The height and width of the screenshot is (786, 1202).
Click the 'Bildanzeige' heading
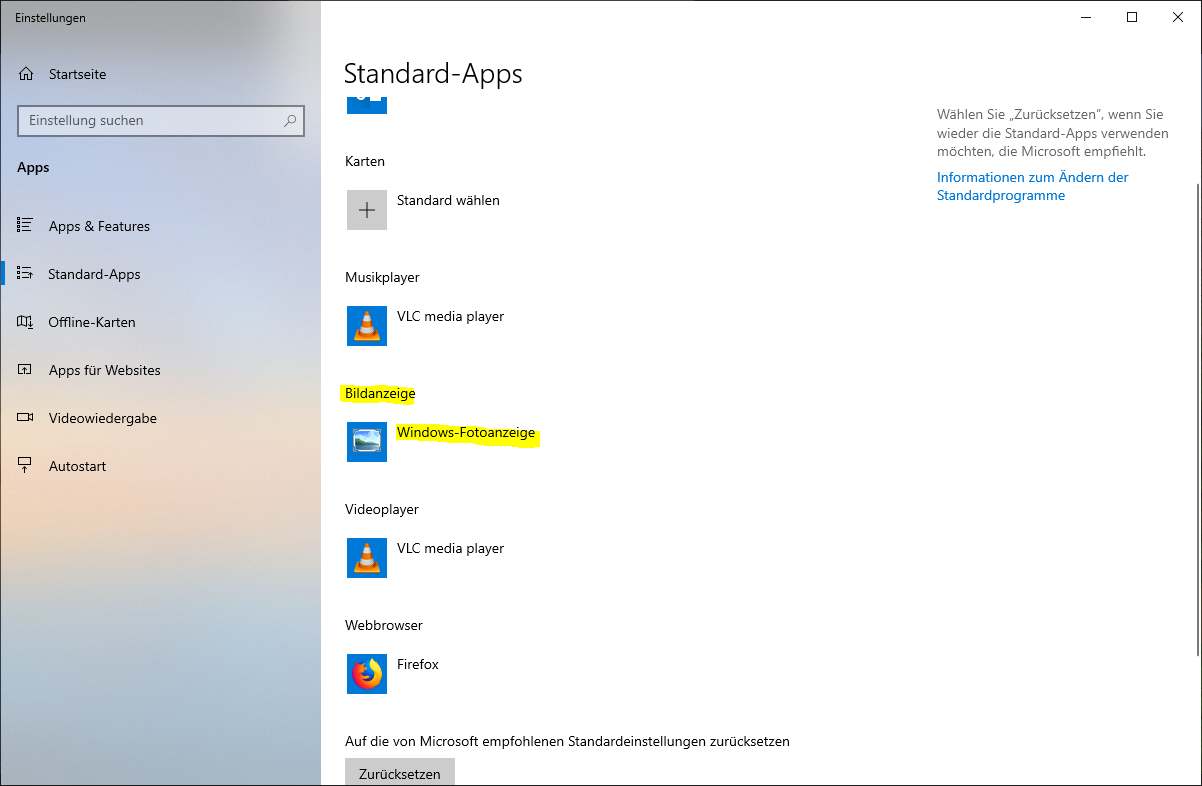coord(380,393)
